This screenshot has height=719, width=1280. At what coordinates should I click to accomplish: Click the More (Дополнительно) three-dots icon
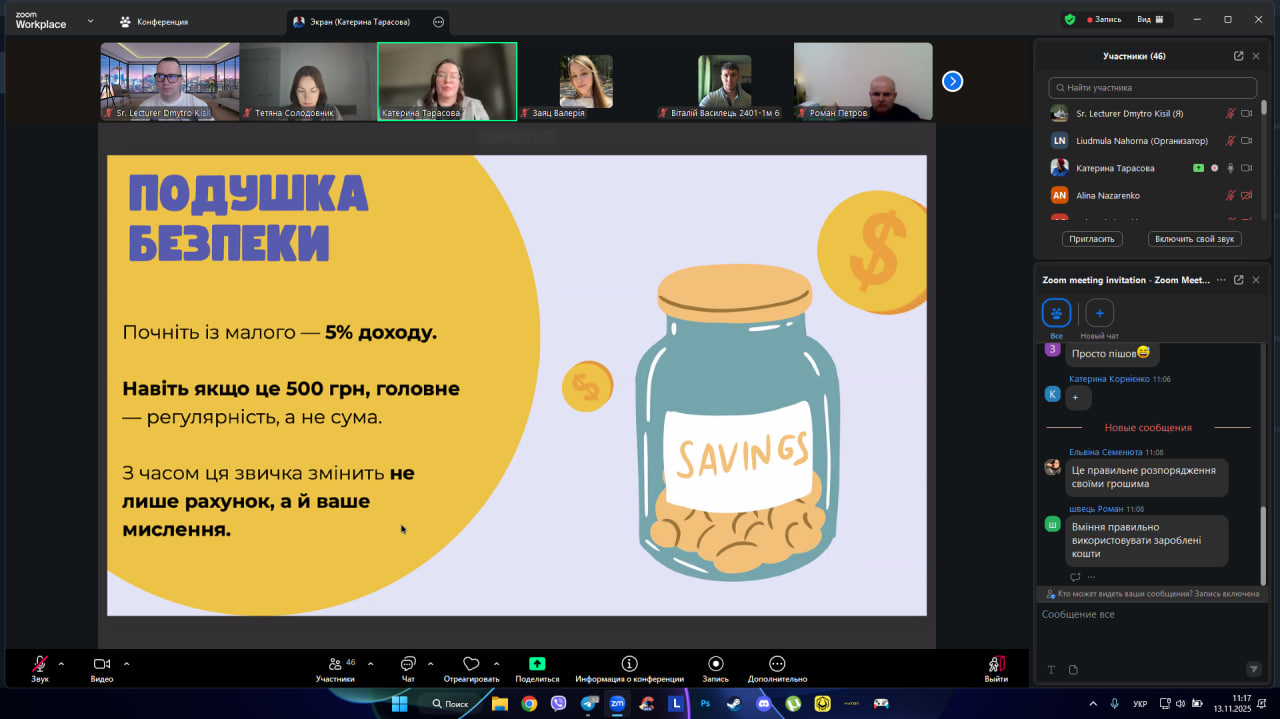(x=777, y=664)
